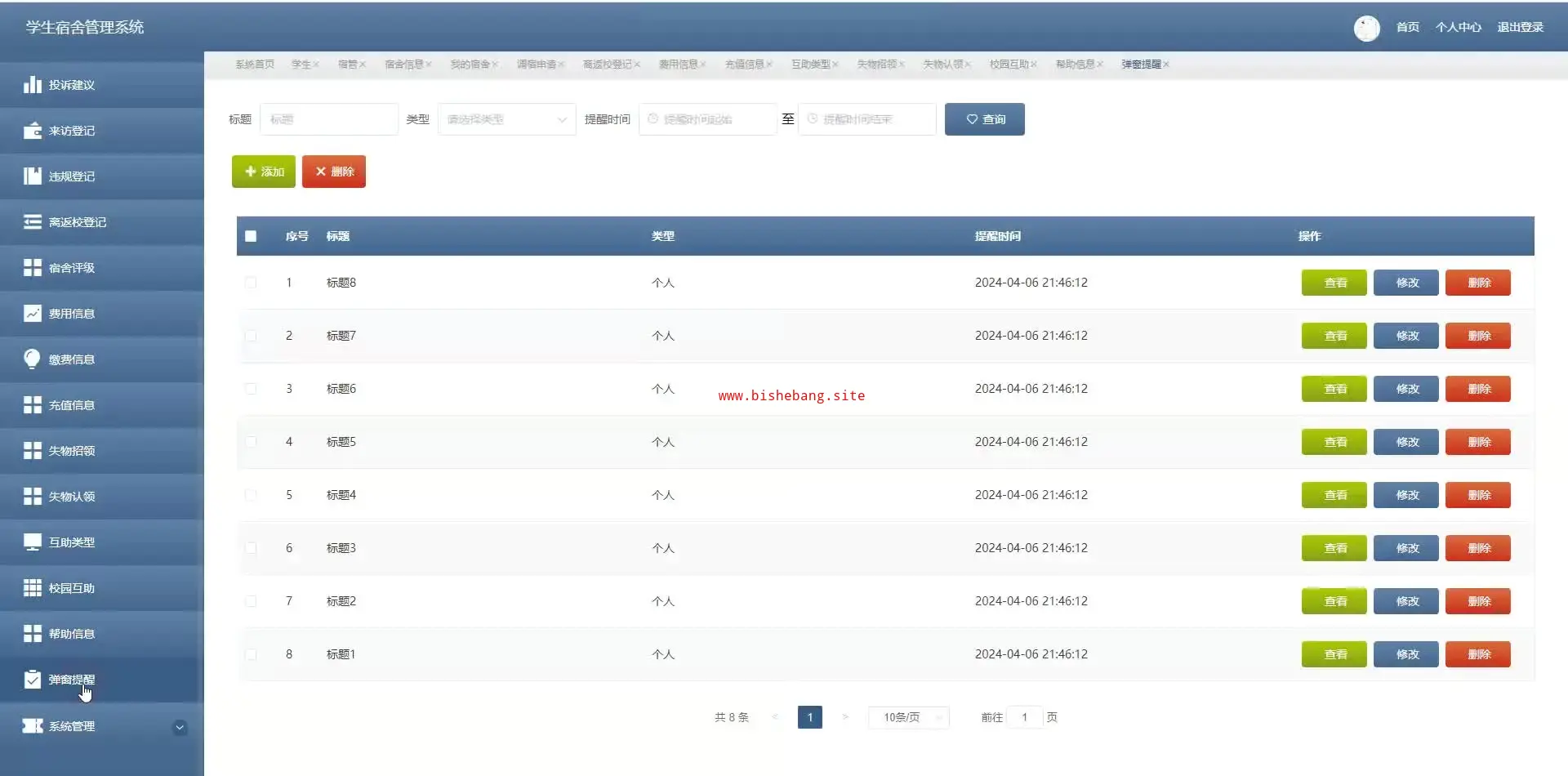This screenshot has height=776, width=1568.
Task: Click the 失物认领 grid icon in sidebar
Action: tap(32, 497)
